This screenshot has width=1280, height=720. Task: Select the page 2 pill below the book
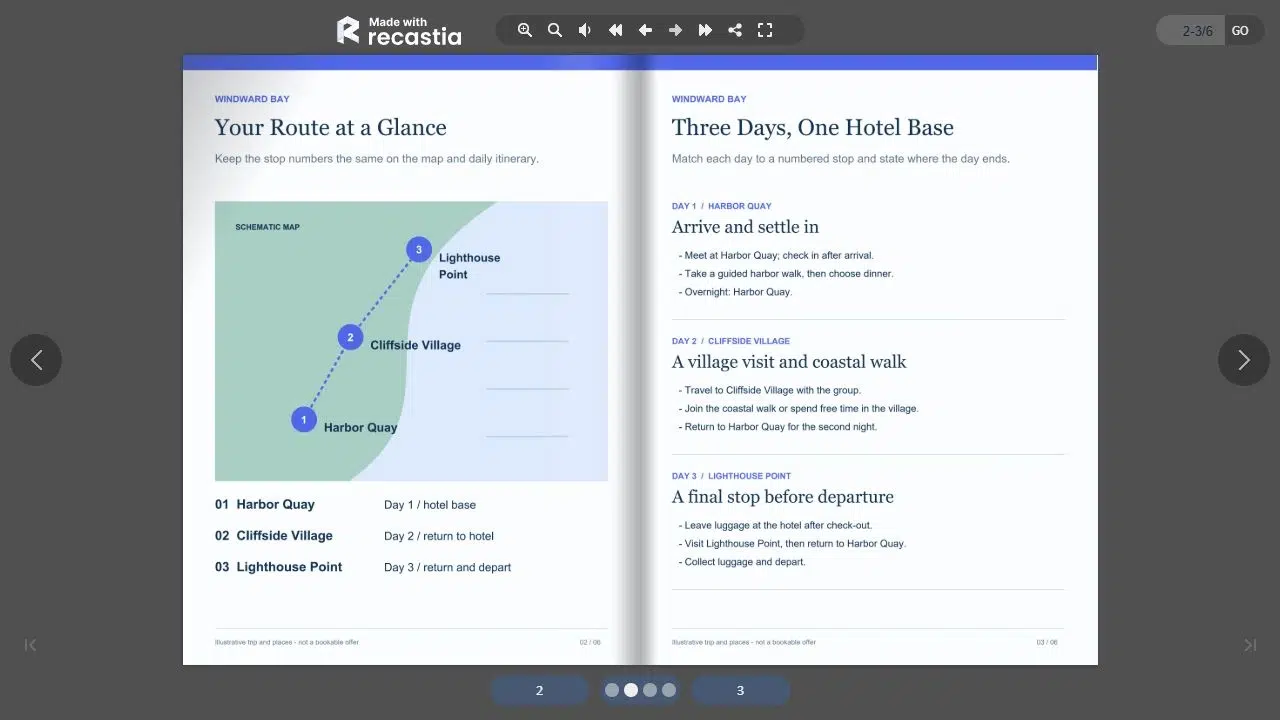pos(539,690)
